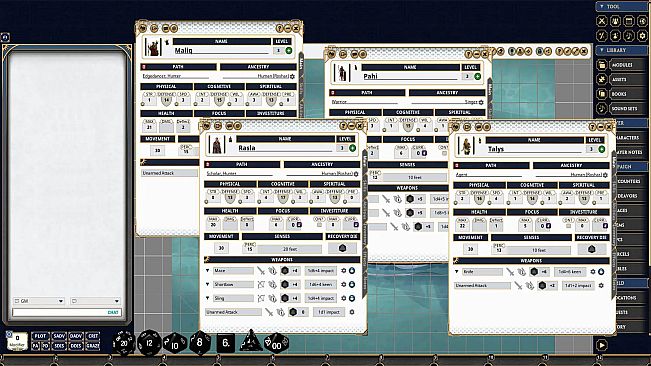651x366 pixels.
Task: Check Talys's Investiture ON checkbox
Action: point(568,226)
